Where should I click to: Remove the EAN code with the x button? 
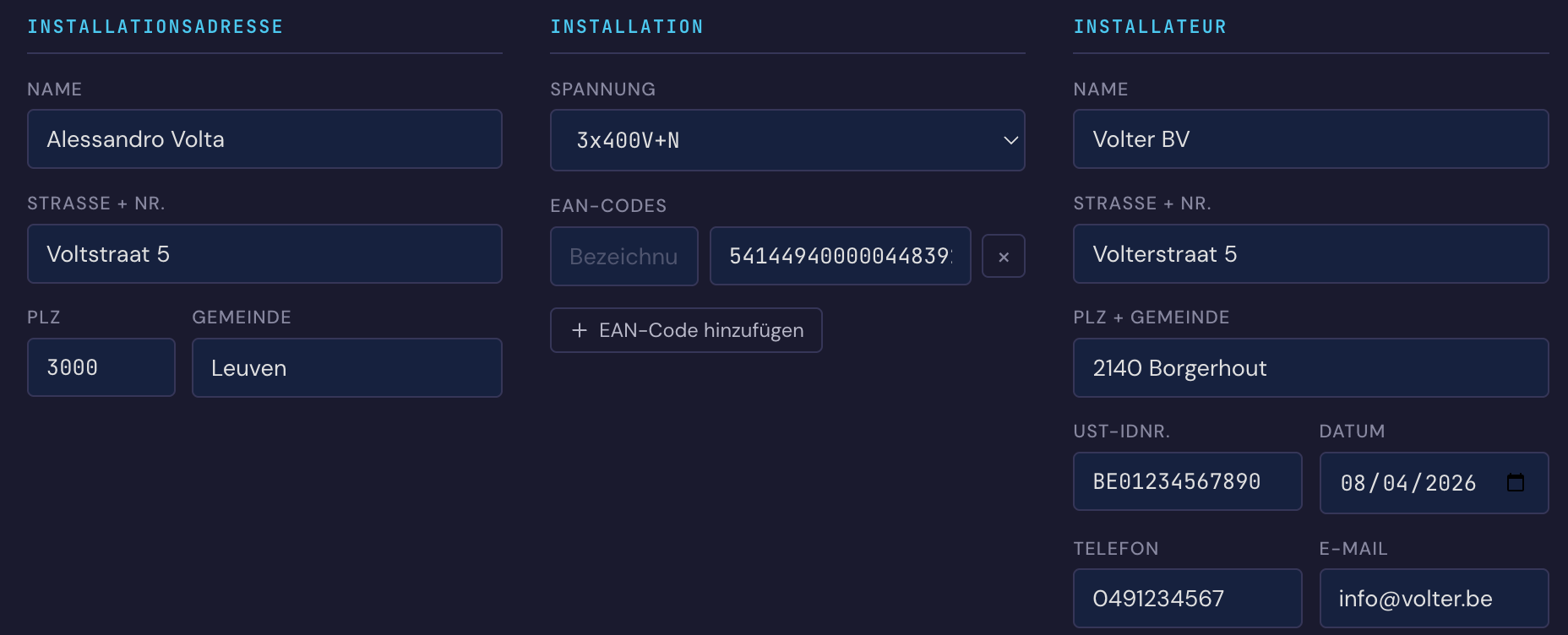[1004, 256]
